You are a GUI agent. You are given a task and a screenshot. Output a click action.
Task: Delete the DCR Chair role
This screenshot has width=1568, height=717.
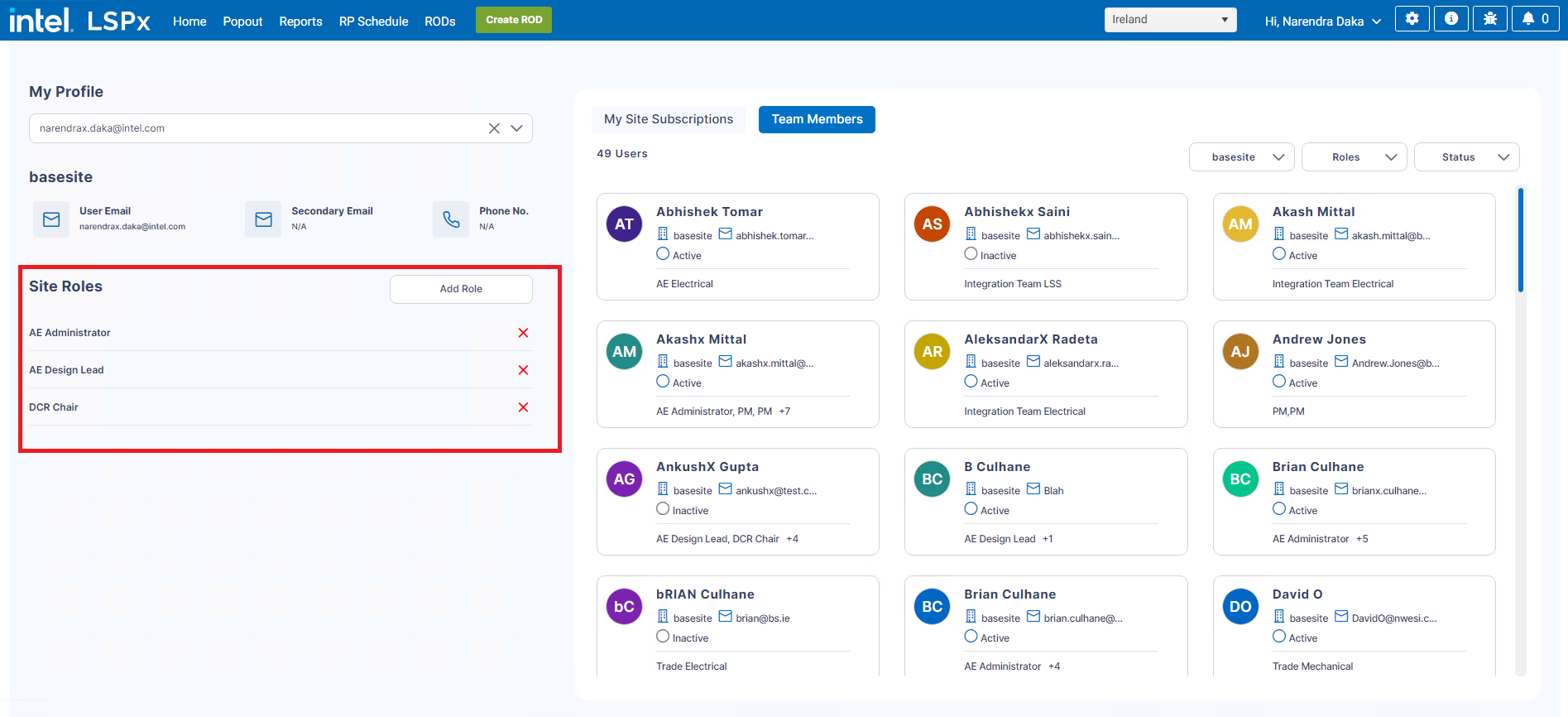(523, 407)
